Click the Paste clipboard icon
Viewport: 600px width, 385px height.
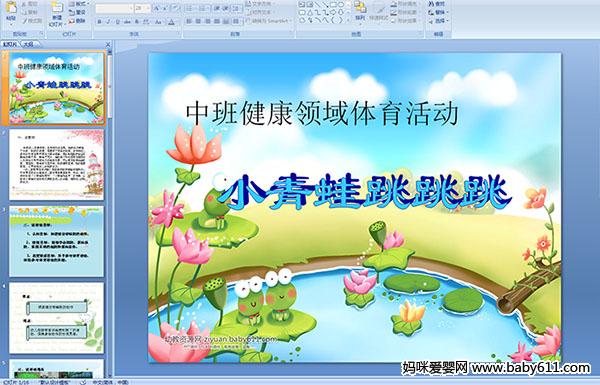click(11, 9)
